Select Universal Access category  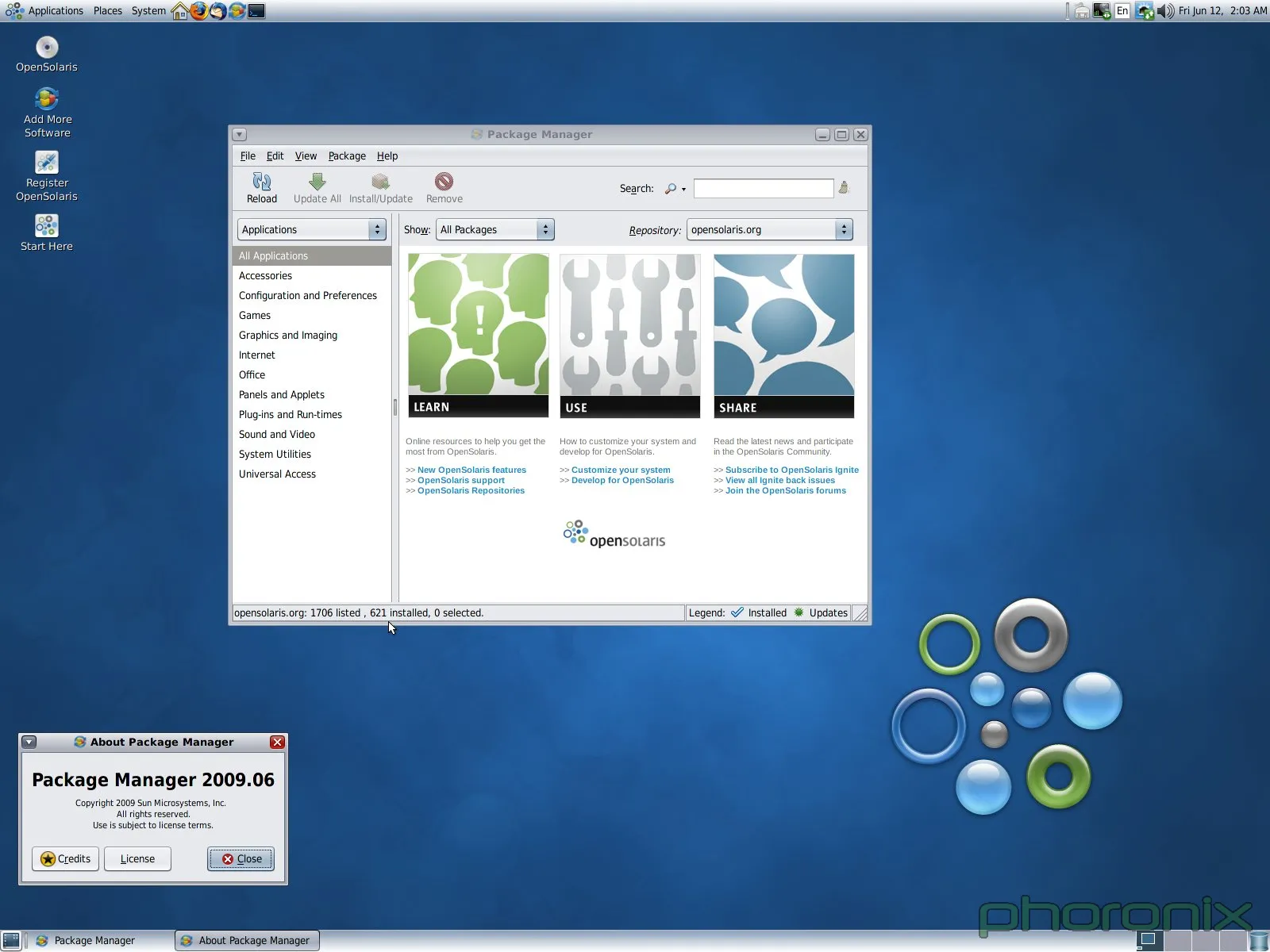click(312, 474)
